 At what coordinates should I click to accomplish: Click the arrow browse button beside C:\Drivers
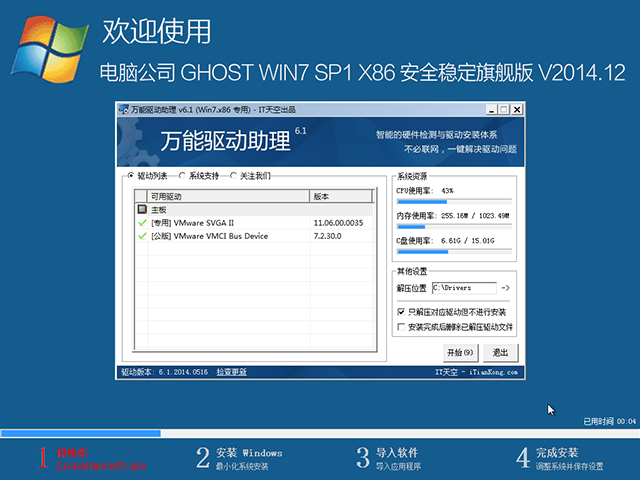[x=505, y=288]
